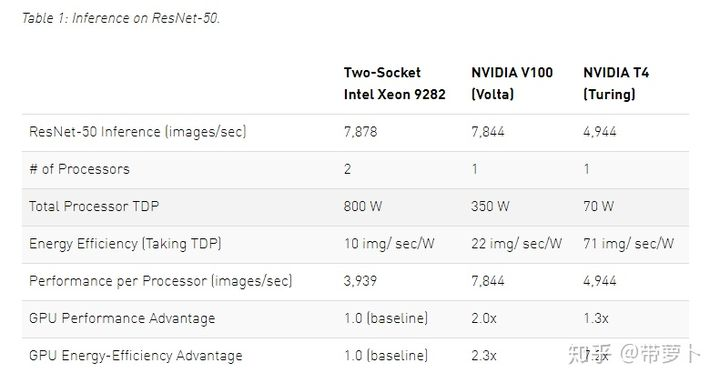
Task: Click the 2.0x performance advantage cell
Action: point(484,318)
